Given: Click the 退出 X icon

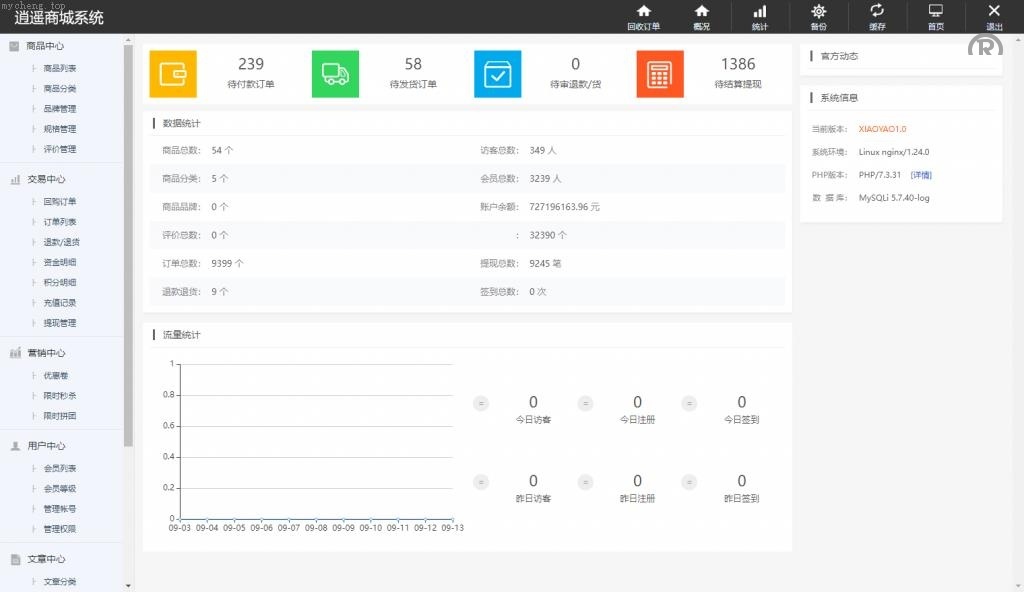Looking at the screenshot, I should point(994,12).
